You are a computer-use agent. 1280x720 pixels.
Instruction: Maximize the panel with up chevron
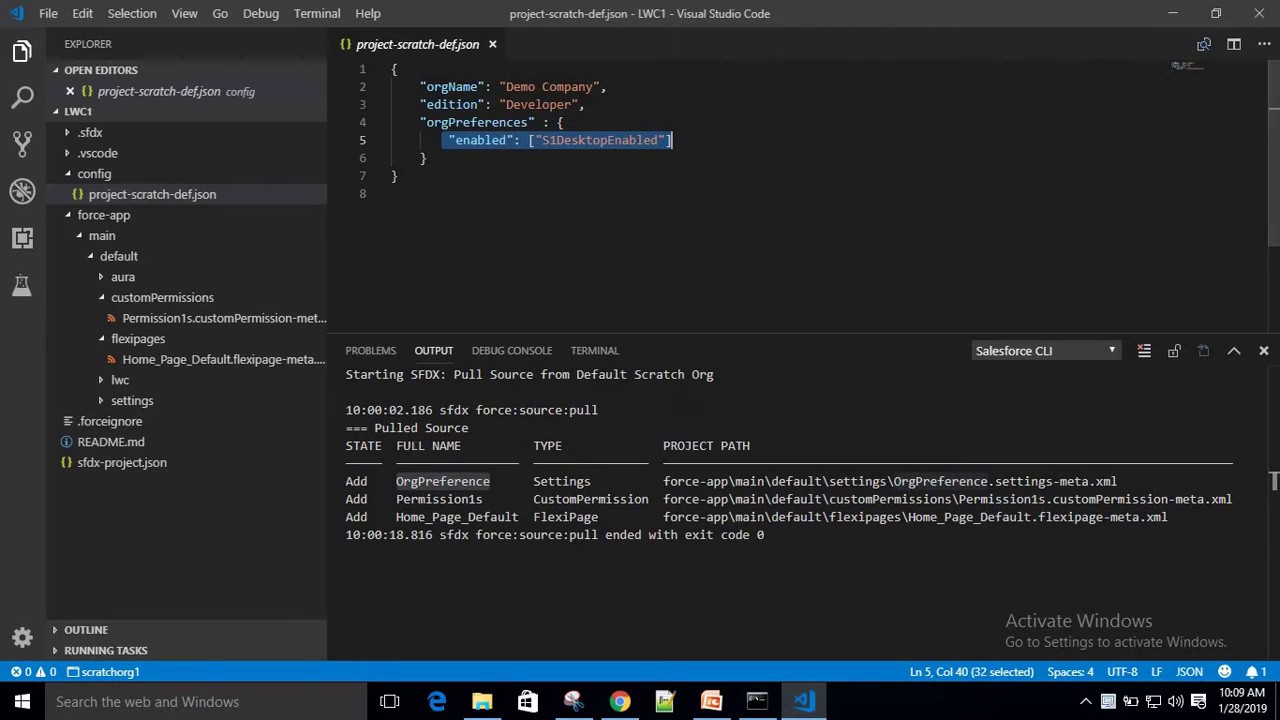point(1234,351)
